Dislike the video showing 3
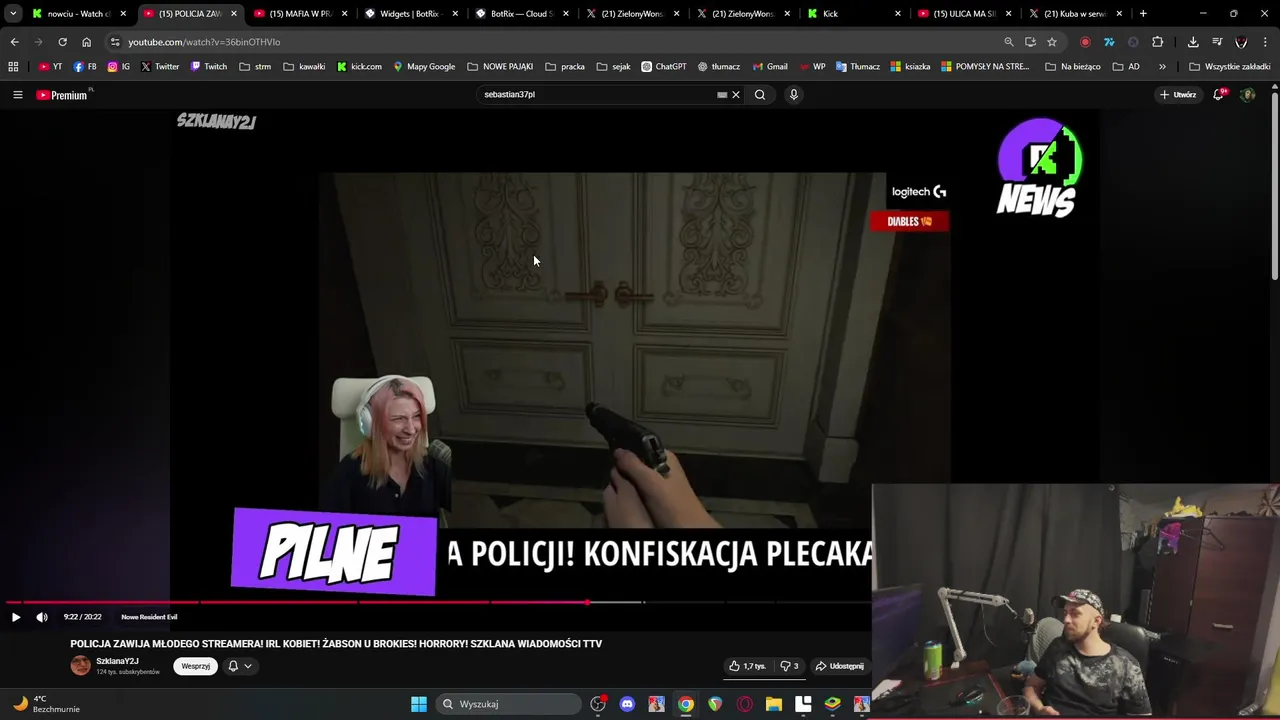1280x720 pixels. click(789, 666)
